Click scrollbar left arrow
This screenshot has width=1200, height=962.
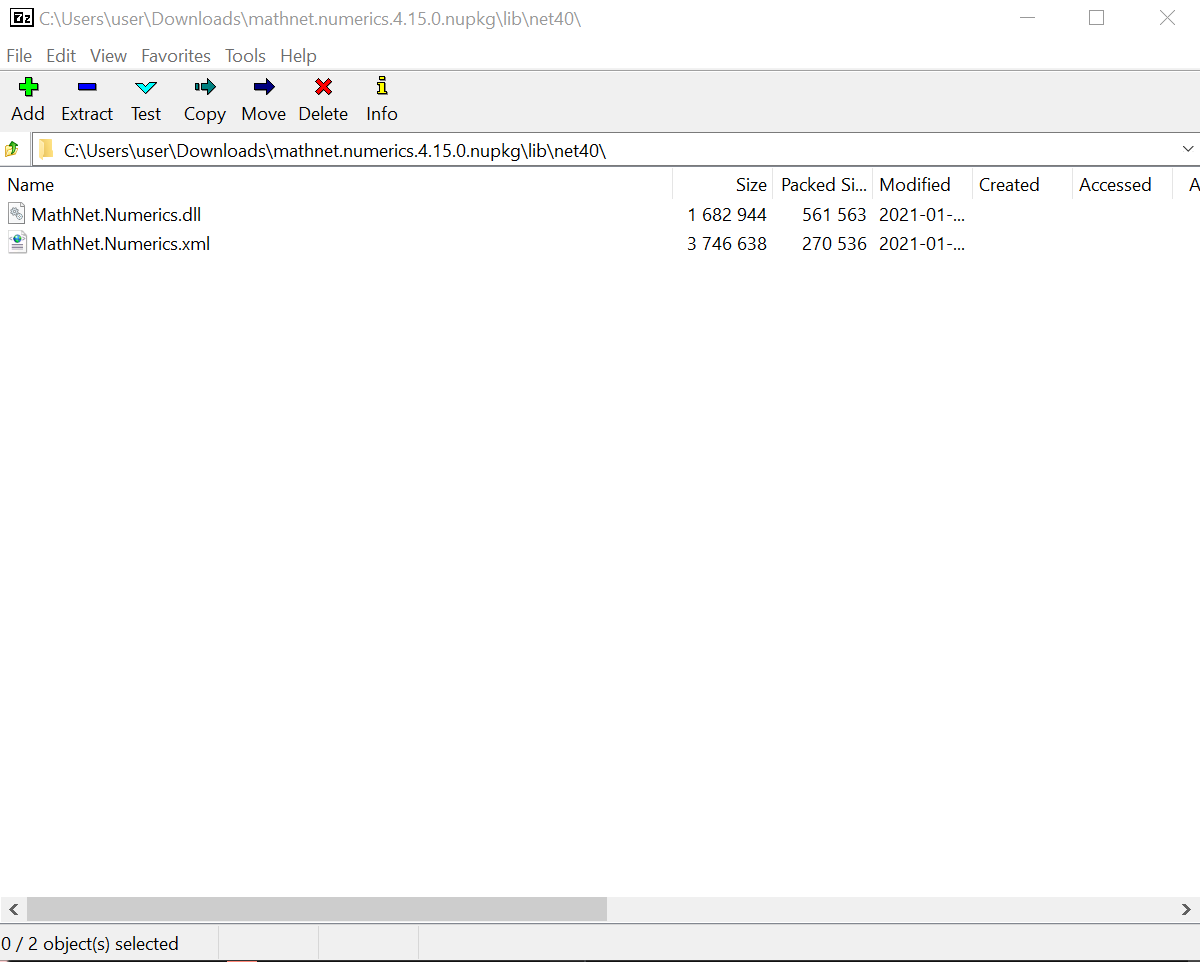[13, 909]
